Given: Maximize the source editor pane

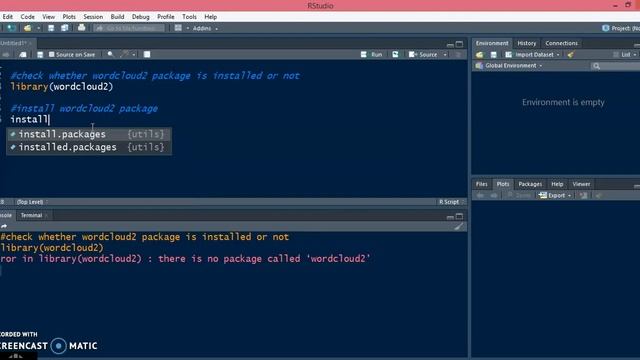Looking at the screenshot, I should click(x=460, y=44).
